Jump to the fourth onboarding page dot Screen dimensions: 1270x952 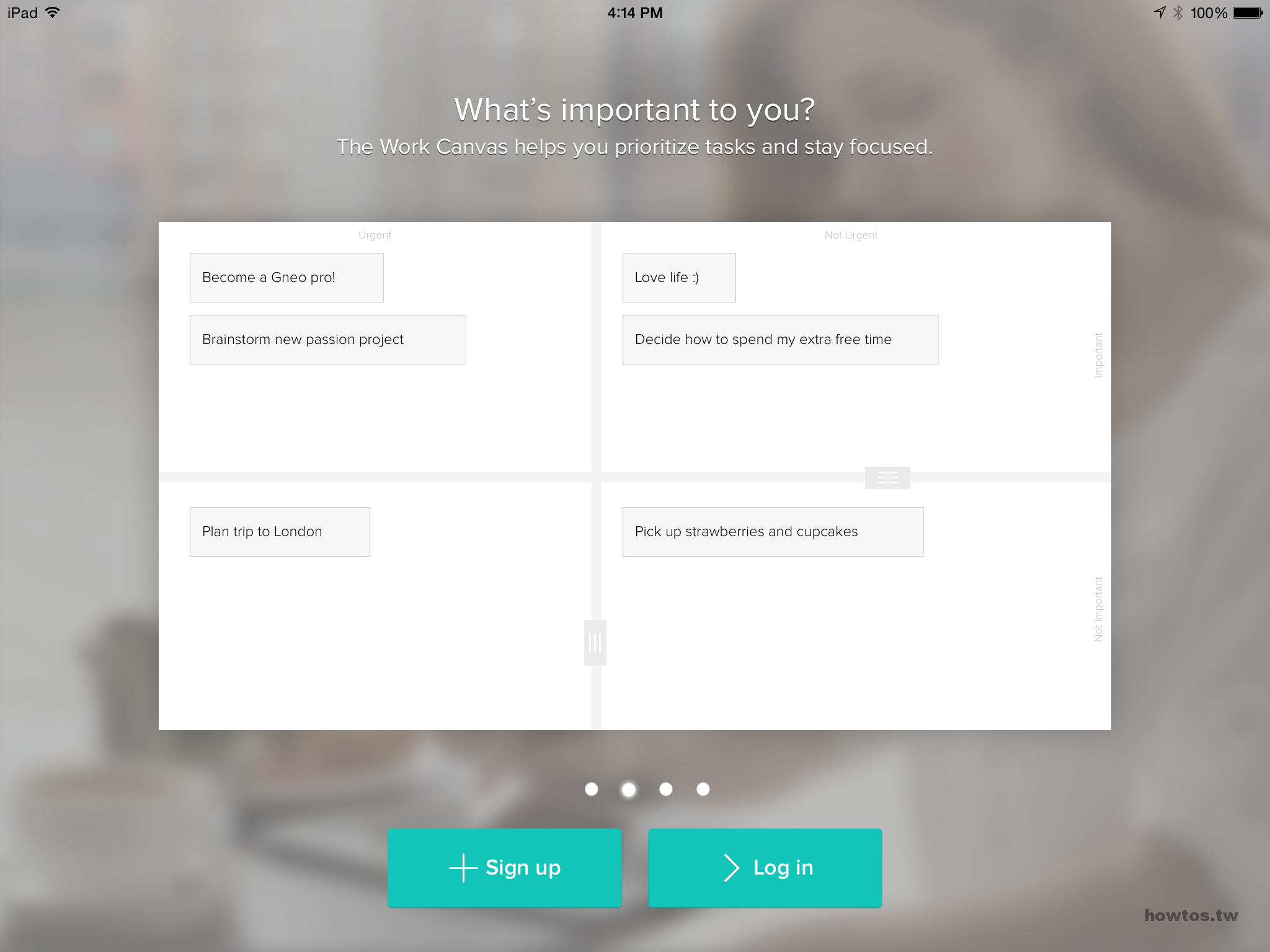[703, 789]
